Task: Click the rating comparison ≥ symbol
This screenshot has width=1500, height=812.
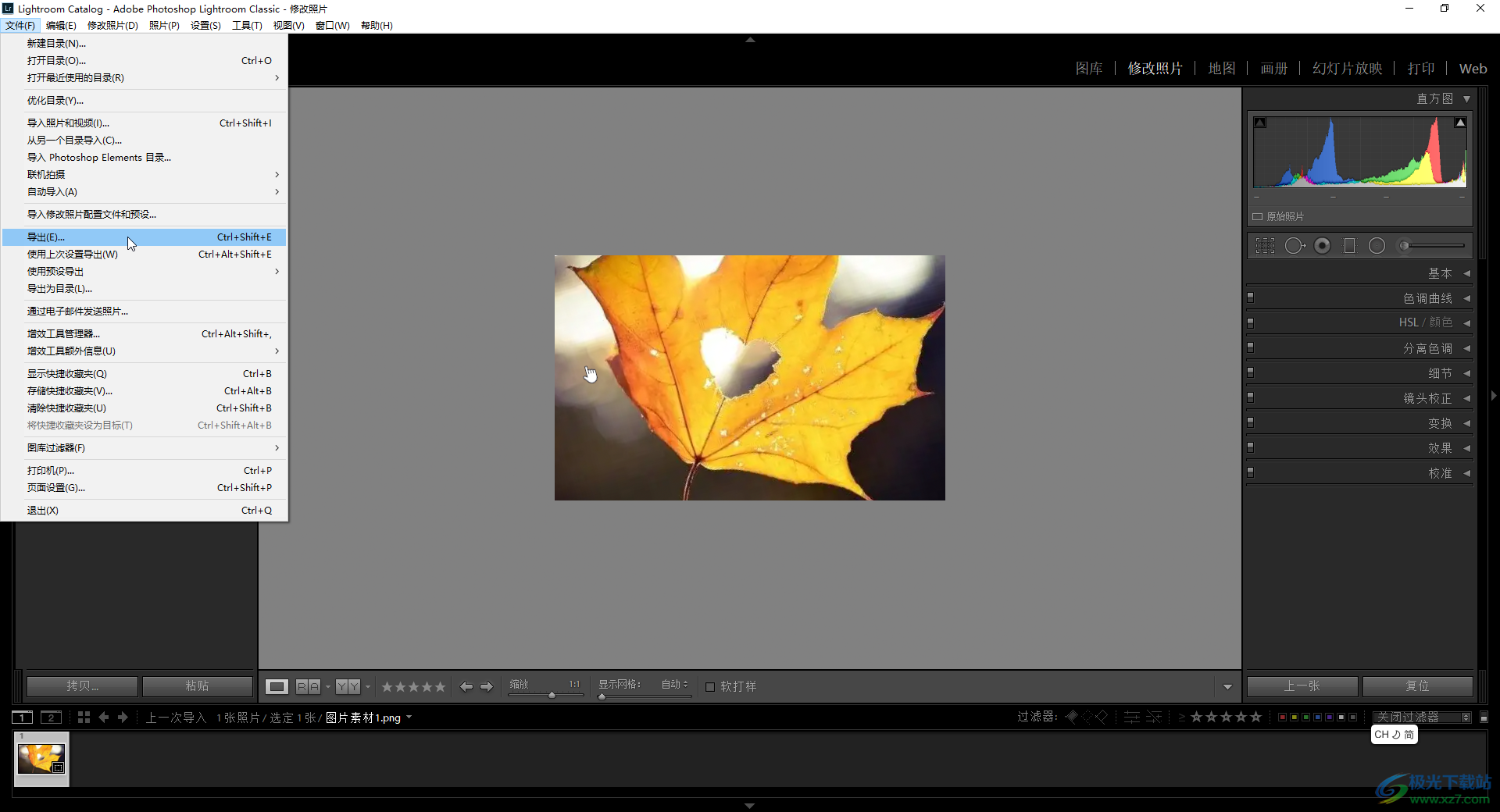Action: (1182, 717)
